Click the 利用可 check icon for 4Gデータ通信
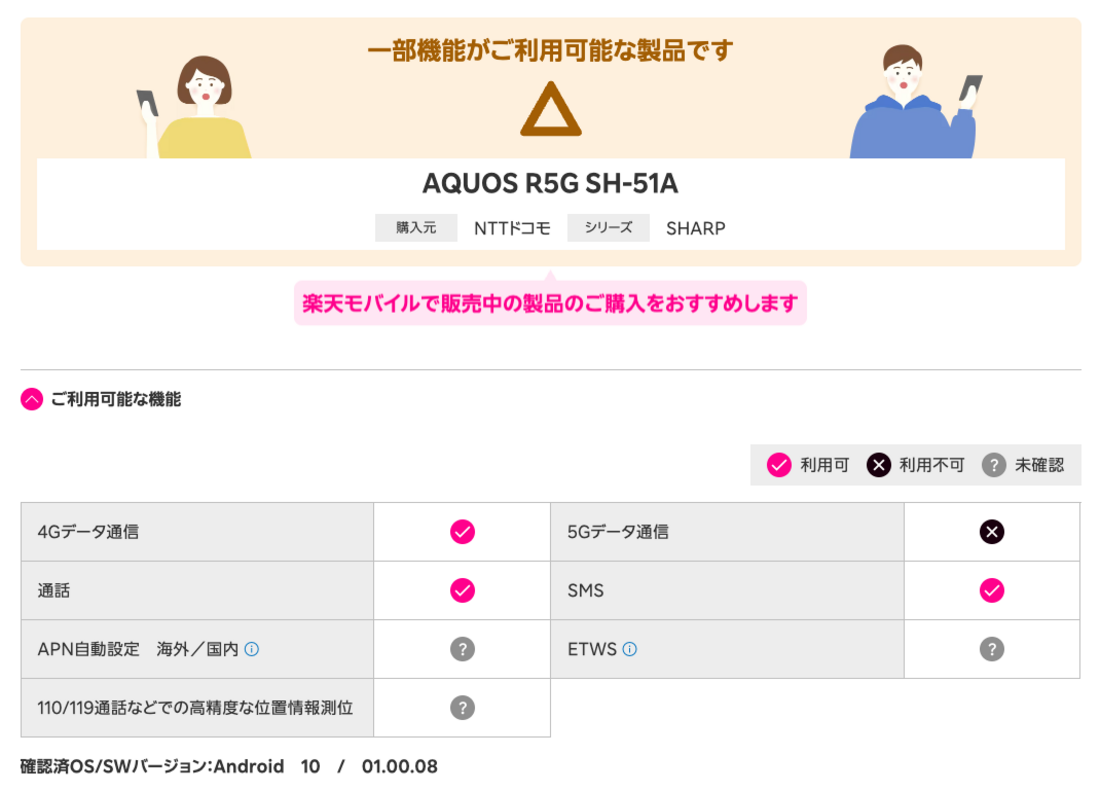This screenshot has width=1100, height=791. 461,531
